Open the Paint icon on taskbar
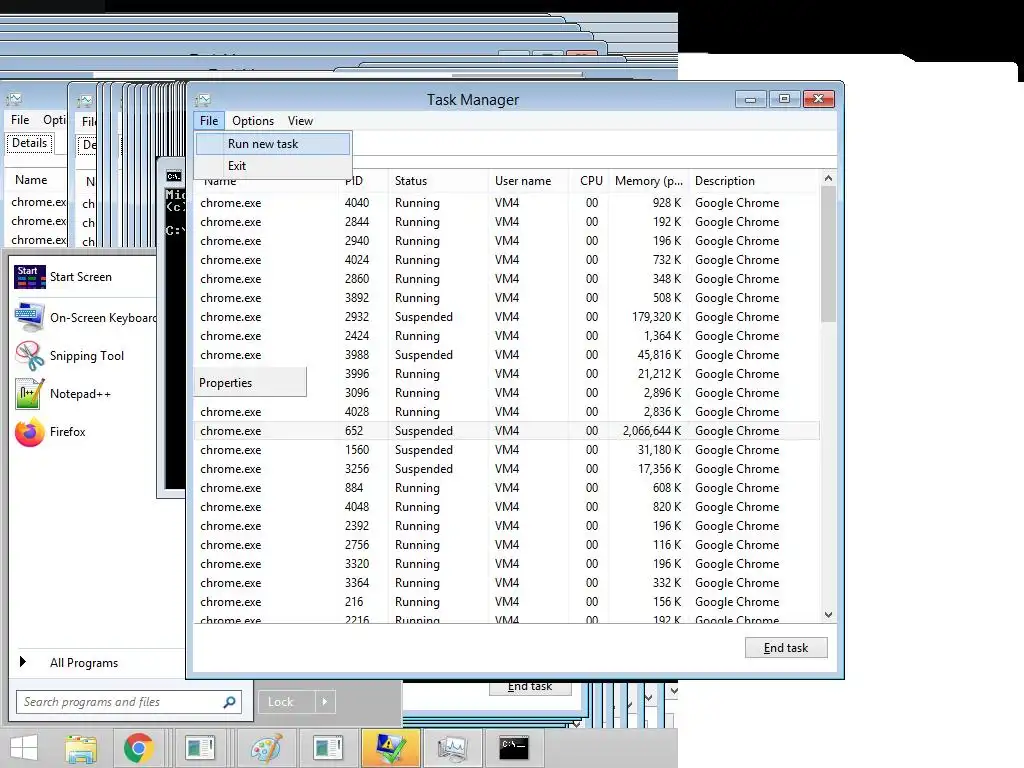The width and height of the screenshot is (1024, 768). 266,748
